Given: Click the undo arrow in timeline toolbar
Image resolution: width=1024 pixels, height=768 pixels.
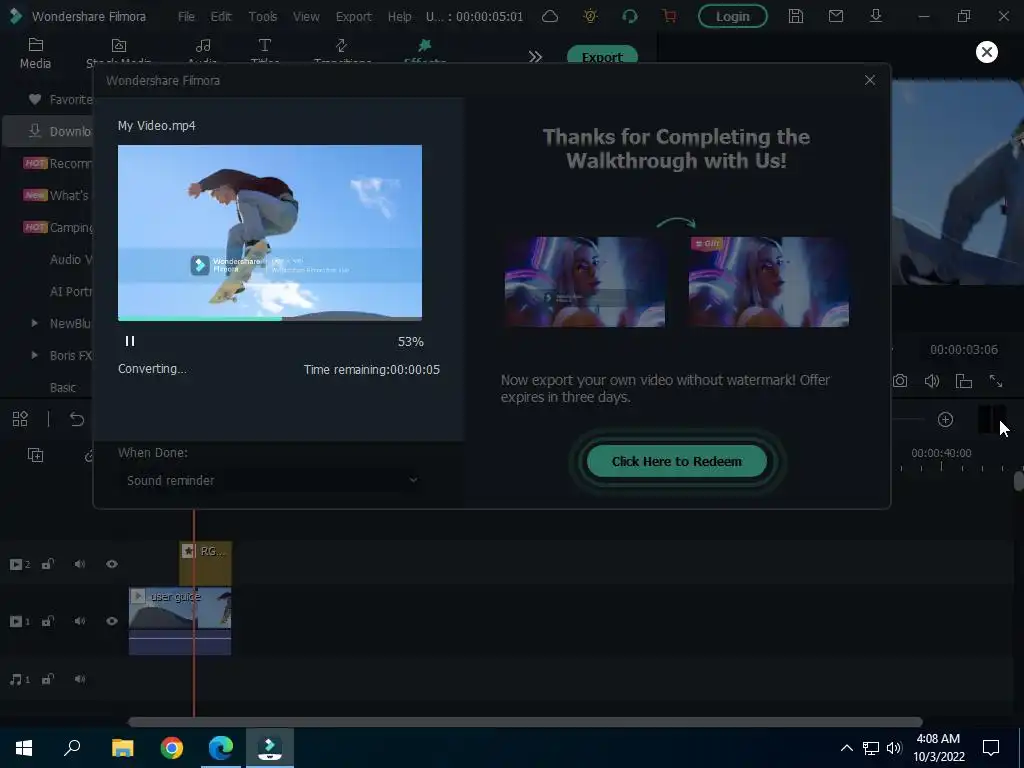Looking at the screenshot, I should [77, 419].
